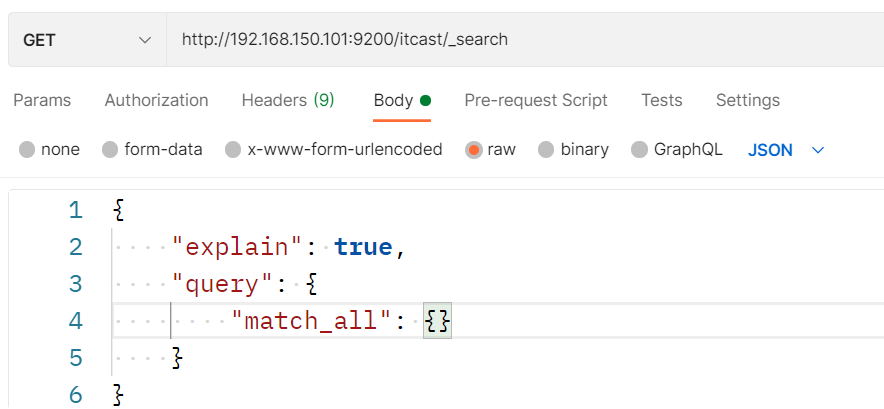This screenshot has width=884, height=409.
Task: Click the request URL input field
Action: pos(525,40)
